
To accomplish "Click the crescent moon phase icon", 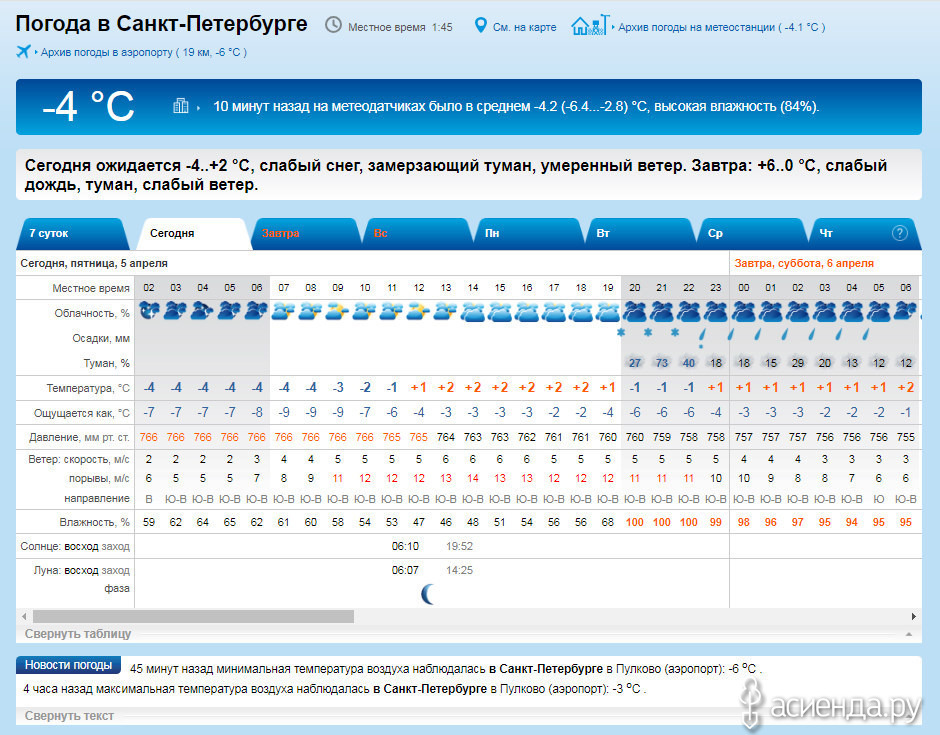I will coord(428,594).
